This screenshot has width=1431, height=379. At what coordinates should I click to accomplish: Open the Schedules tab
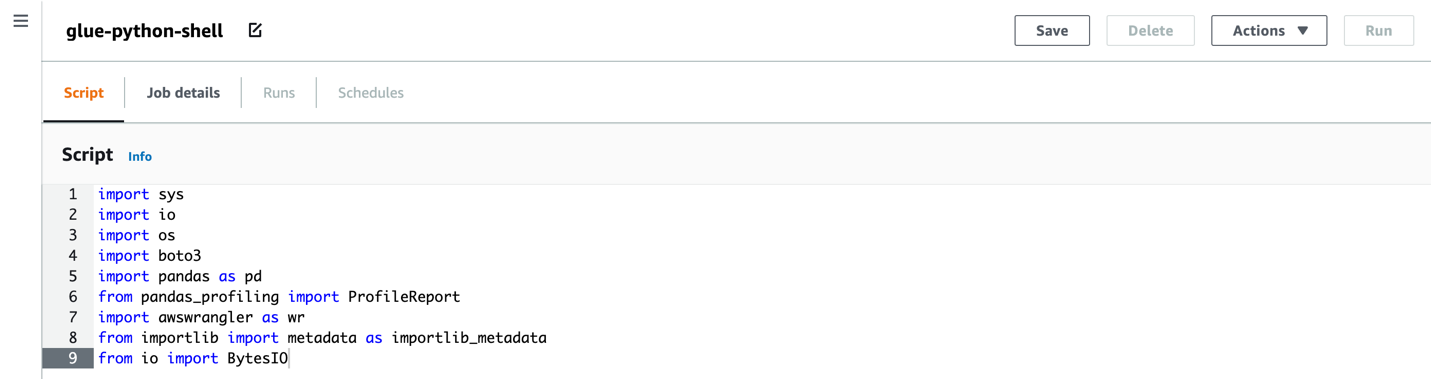pos(371,93)
